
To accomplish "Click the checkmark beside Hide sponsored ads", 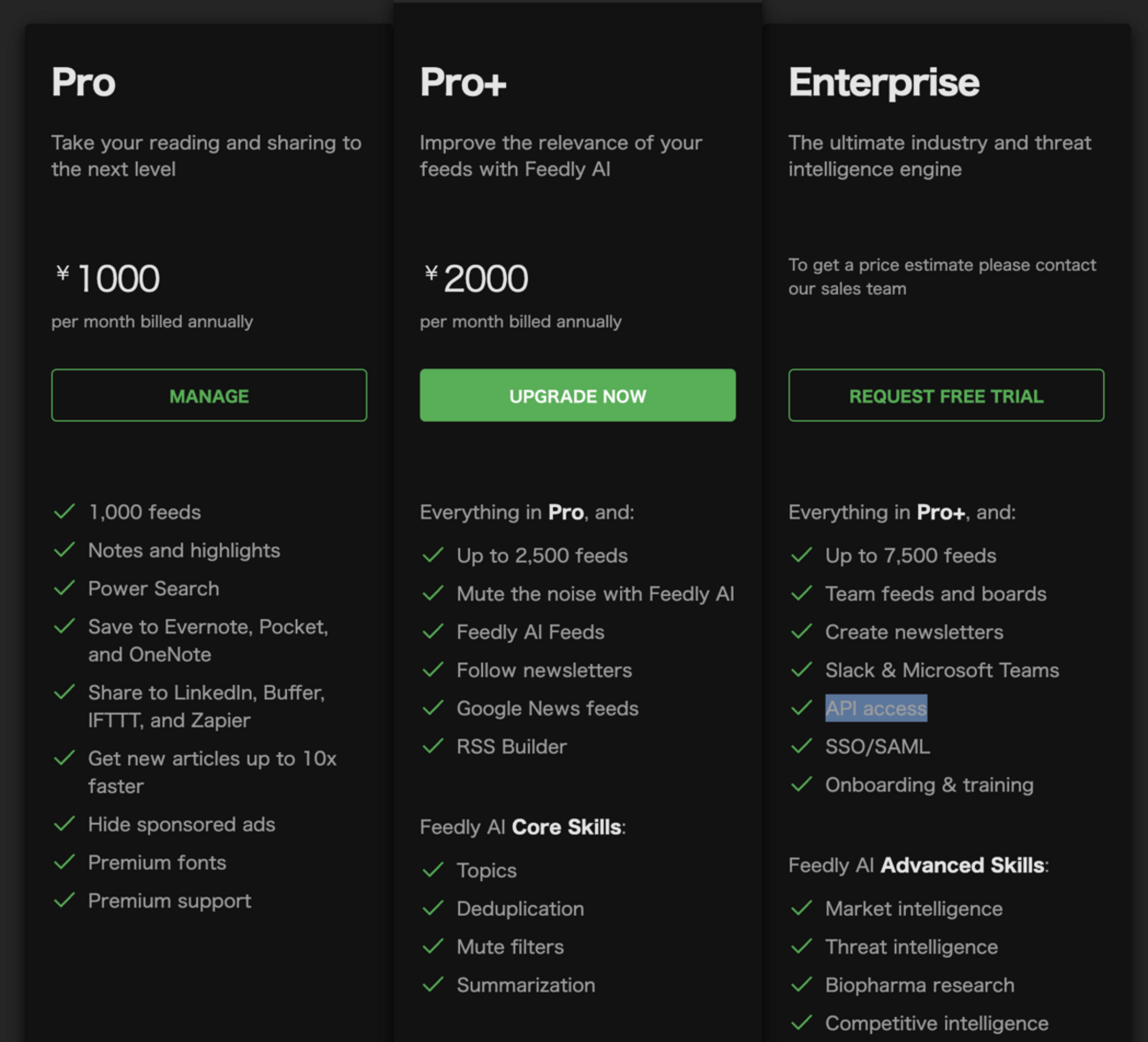I will [64, 824].
